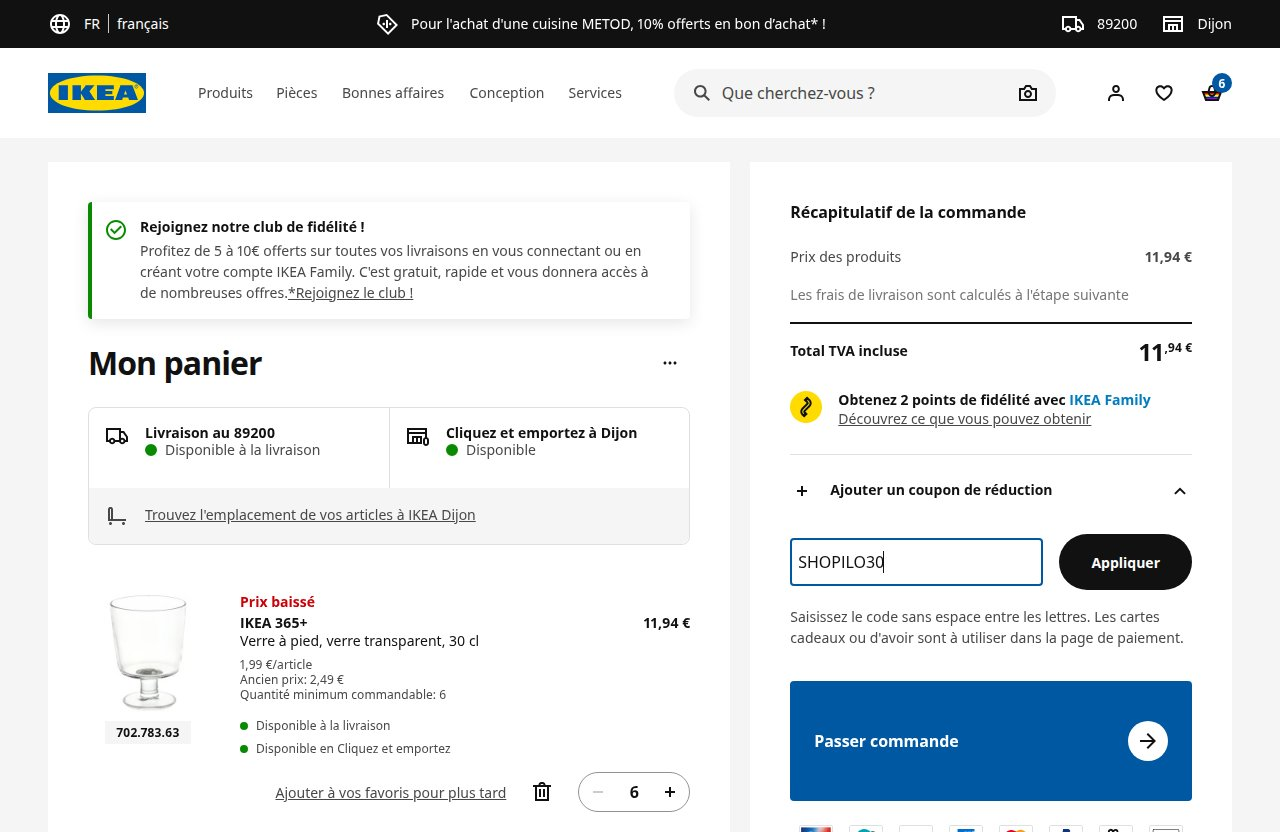Open the Services menu
Screen dimensions: 1280x832
[595, 93]
